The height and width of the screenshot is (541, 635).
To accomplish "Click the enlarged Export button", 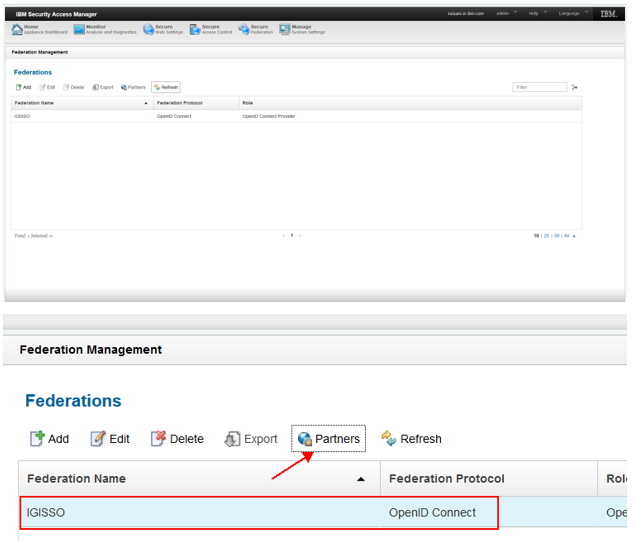I will click(251, 439).
